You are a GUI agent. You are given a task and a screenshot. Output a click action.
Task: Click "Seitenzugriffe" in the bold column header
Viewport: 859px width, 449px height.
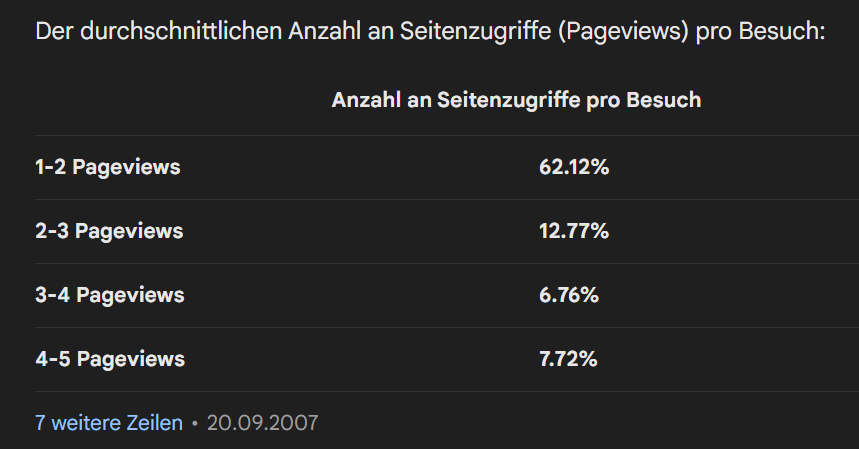[x=508, y=100]
